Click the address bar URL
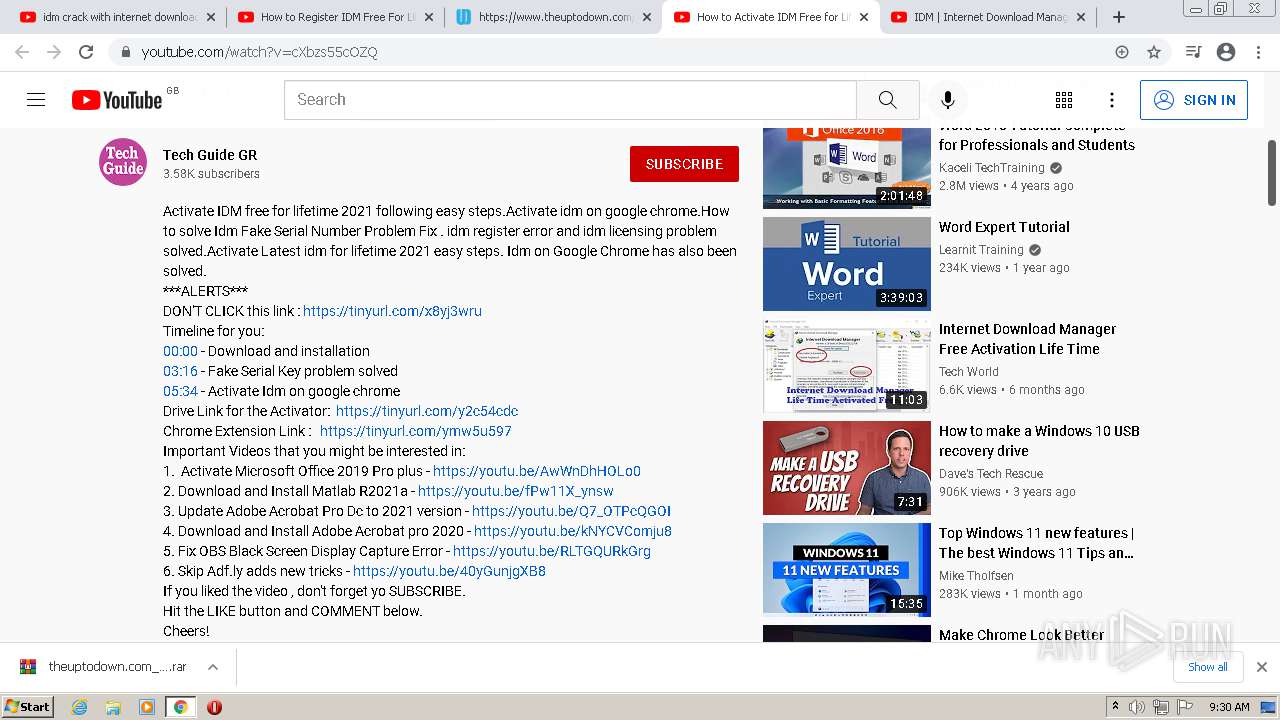The image size is (1280, 720). point(260,52)
